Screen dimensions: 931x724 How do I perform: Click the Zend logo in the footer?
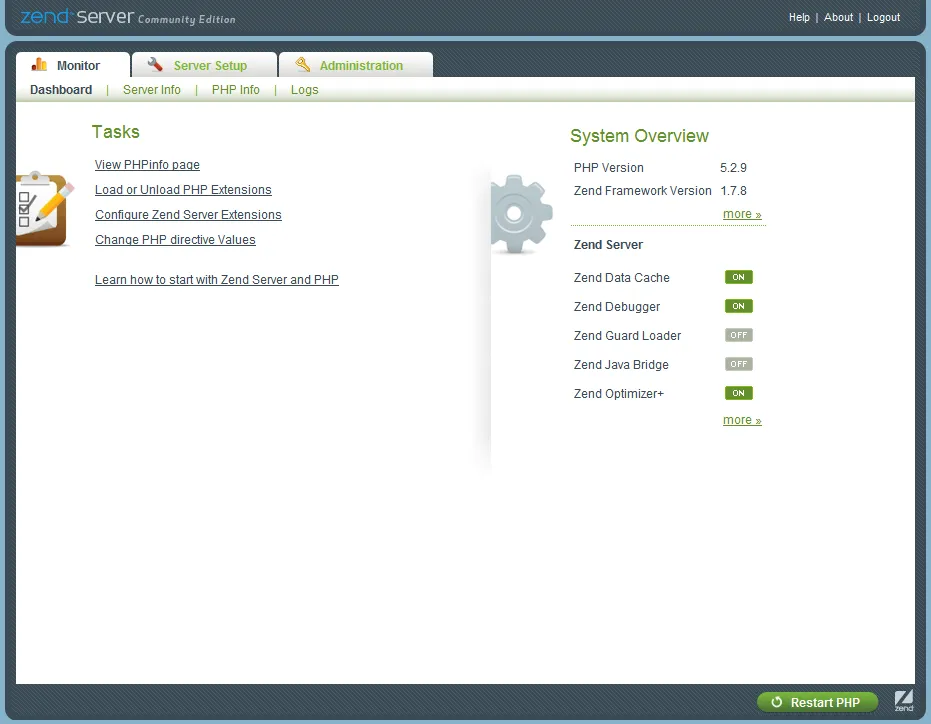(x=904, y=701)
